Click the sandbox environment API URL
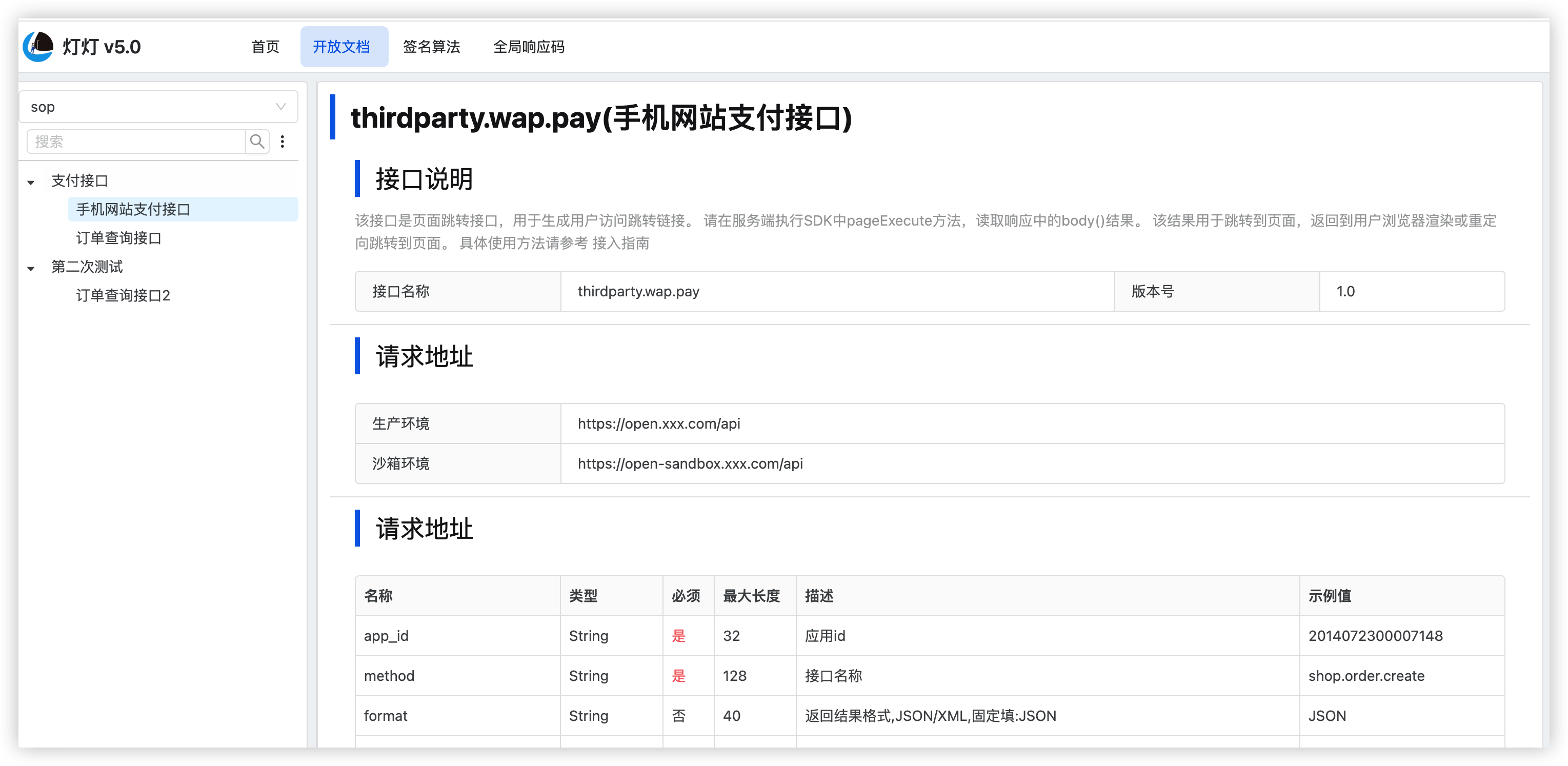The height and width of the screenshot is (766, 1568). coord(690,463)
